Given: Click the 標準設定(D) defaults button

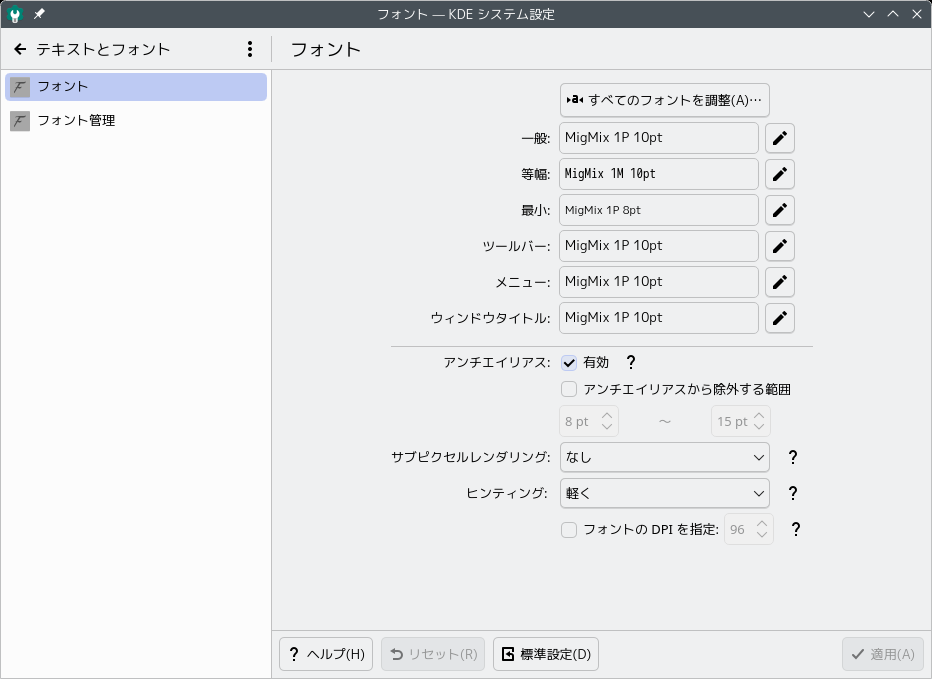Looking at the screenshot, I should 546,654.
